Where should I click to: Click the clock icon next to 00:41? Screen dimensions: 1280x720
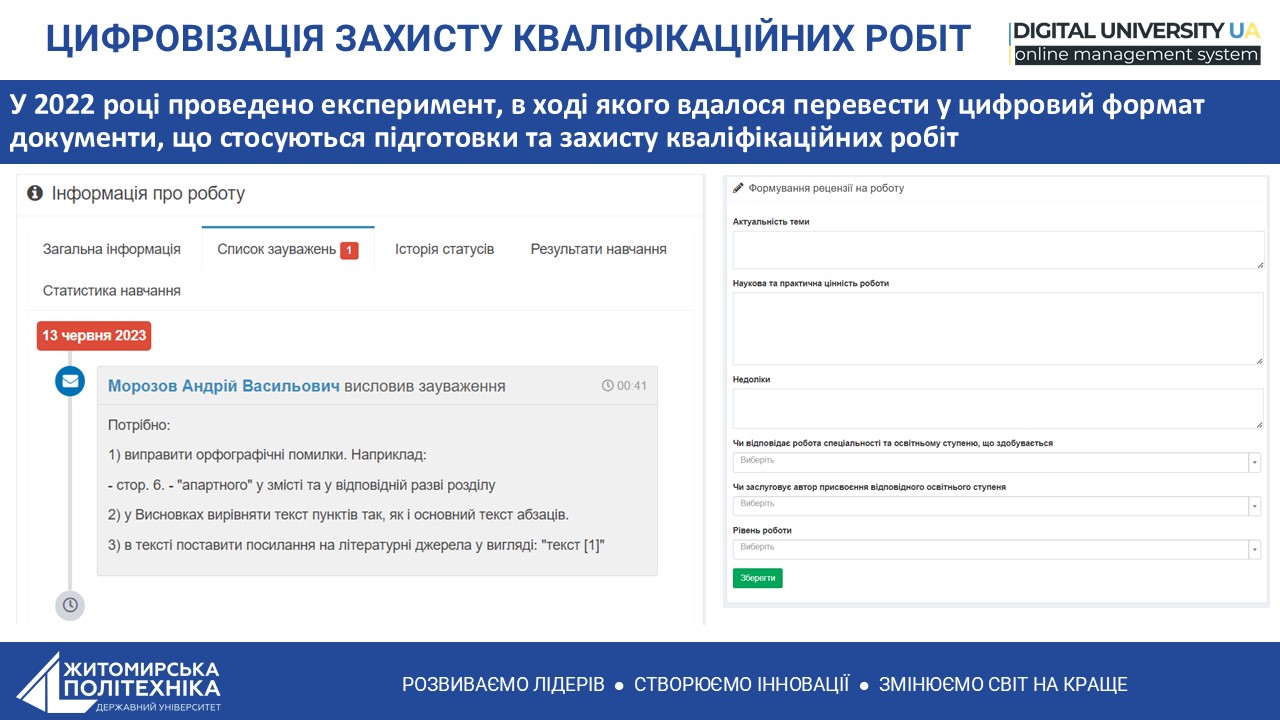point(607,386)
